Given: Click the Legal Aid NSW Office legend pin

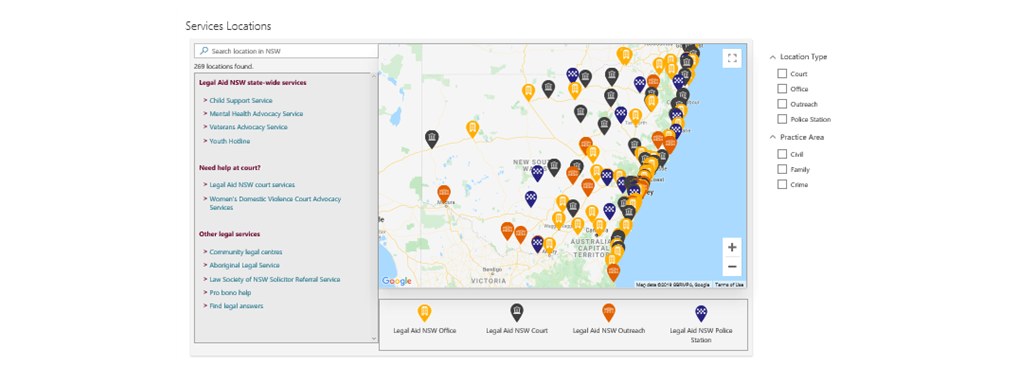Looking at the screenshot, I should (424, 313).
